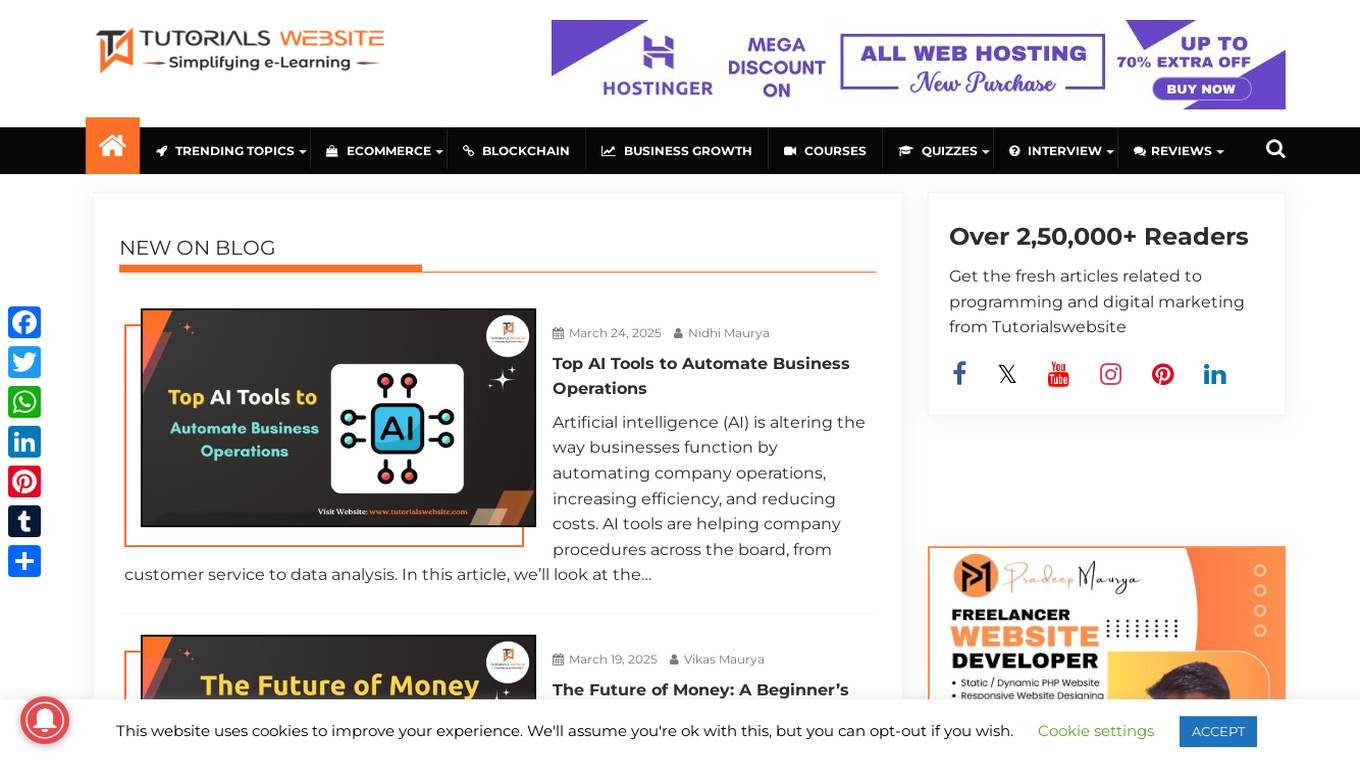Open The Future of Money article title
The image size is (1360, 764).
pyautogui.click(x=700, y=690)
